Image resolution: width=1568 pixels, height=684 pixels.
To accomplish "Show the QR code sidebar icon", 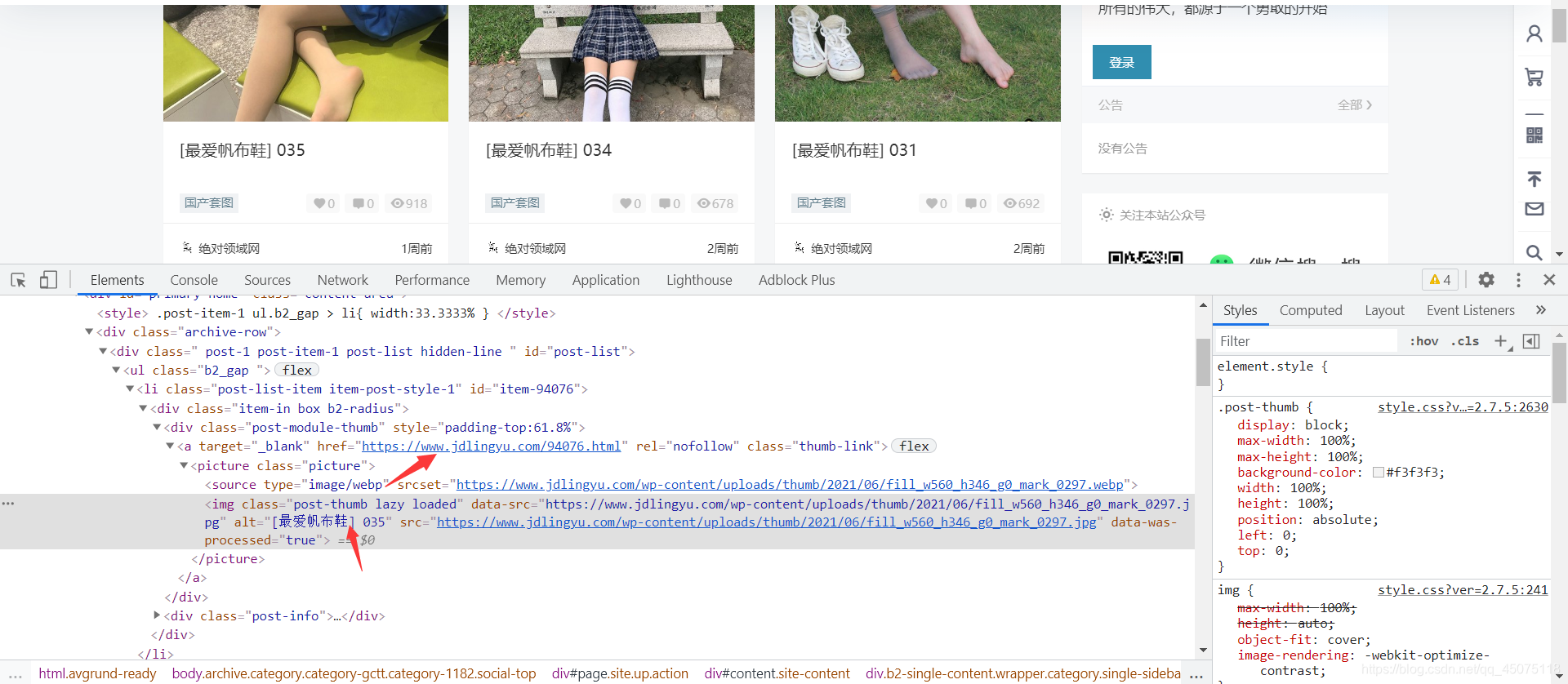I will click(x=1535, y=135).
